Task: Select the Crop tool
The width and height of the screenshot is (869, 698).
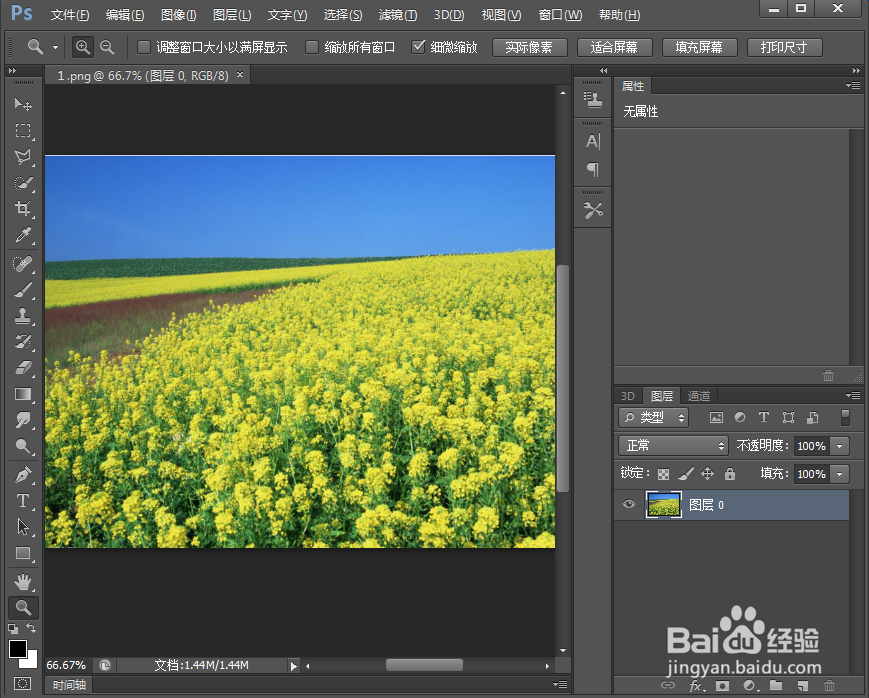Action: point(23,209)
